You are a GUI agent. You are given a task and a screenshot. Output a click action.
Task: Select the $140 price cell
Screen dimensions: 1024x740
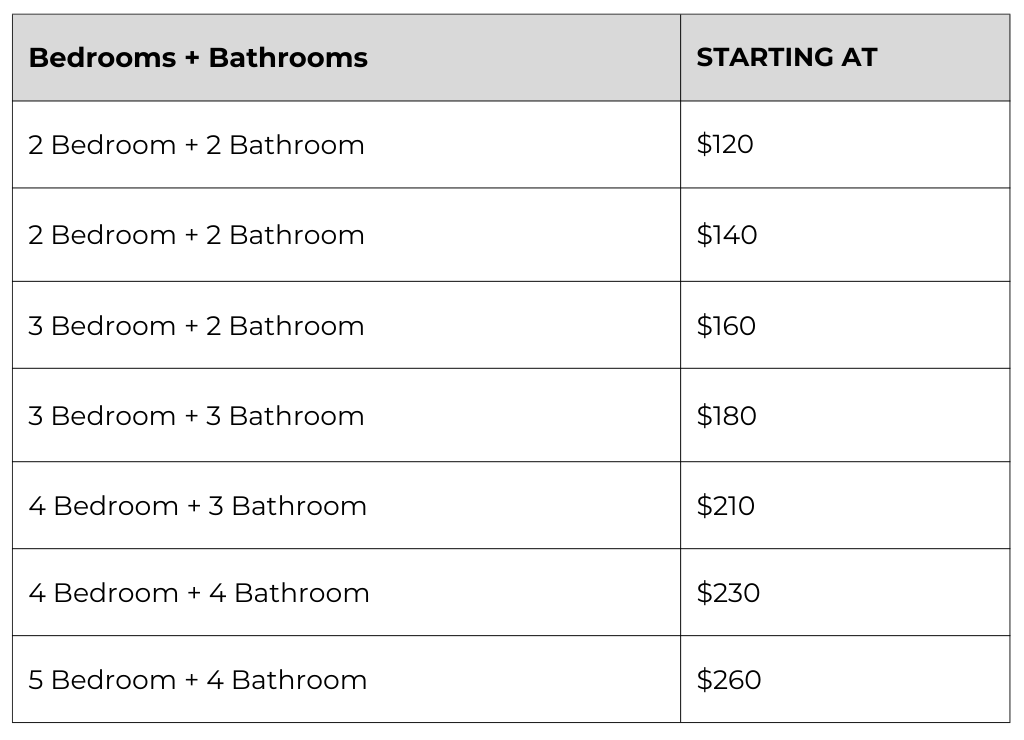pos(845,234)
